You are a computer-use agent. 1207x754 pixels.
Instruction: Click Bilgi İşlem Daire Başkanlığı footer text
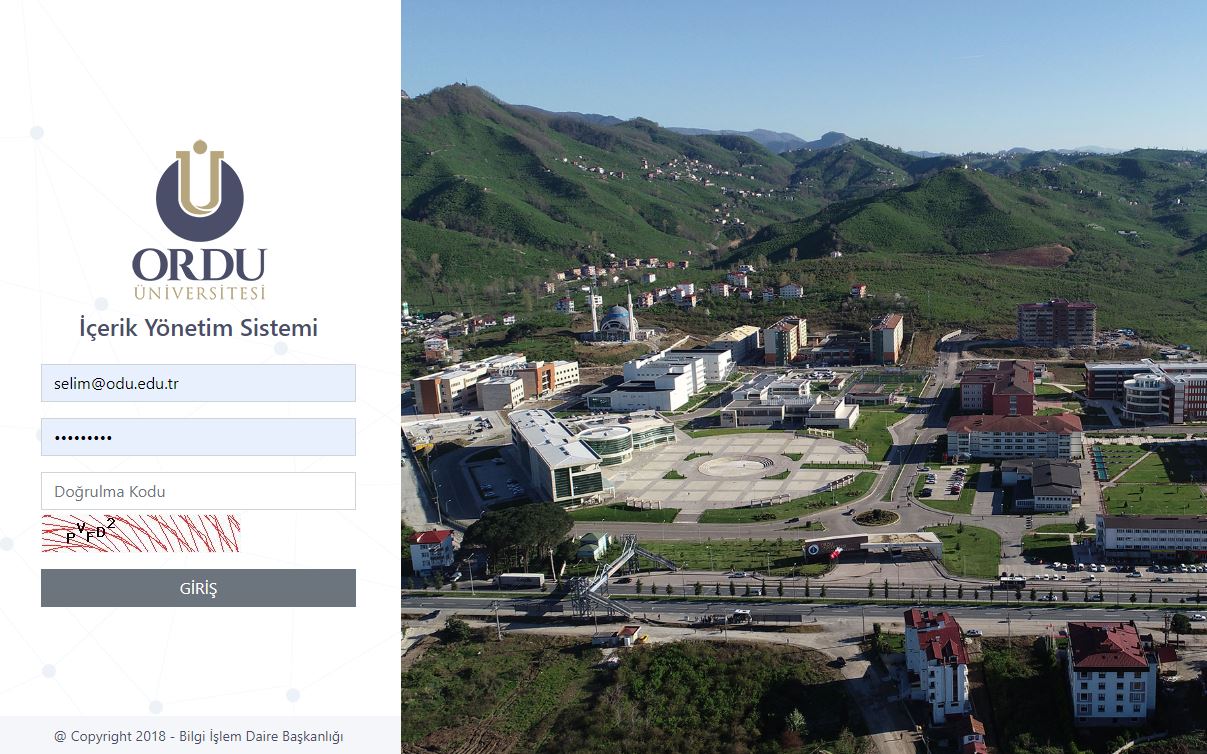point(262,737)
